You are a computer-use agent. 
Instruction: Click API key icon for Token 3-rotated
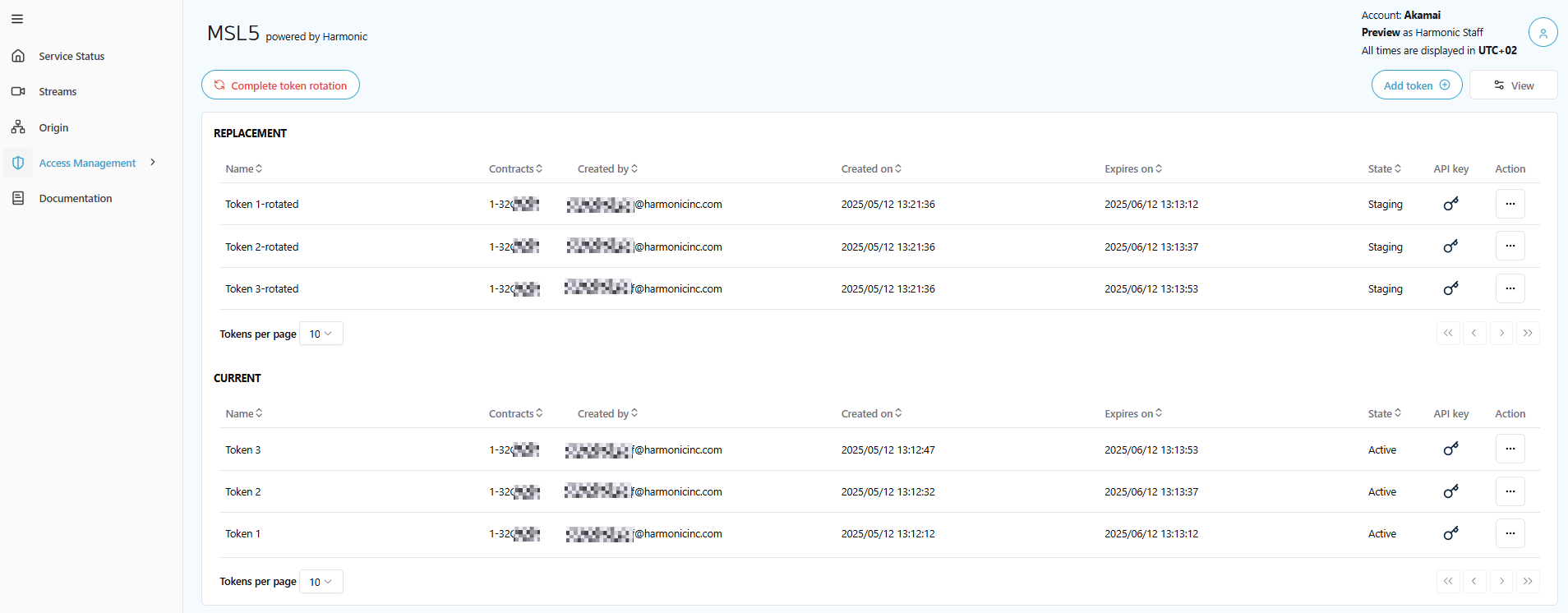(x=1450, y=288)
